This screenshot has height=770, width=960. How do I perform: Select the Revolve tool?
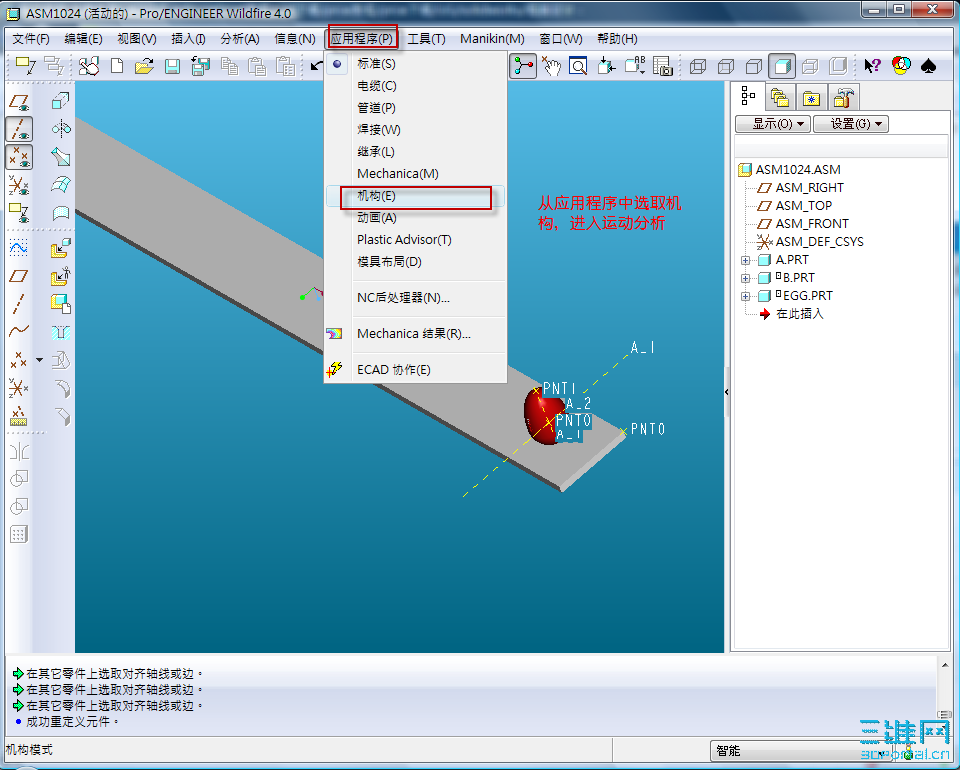point(61,129)
